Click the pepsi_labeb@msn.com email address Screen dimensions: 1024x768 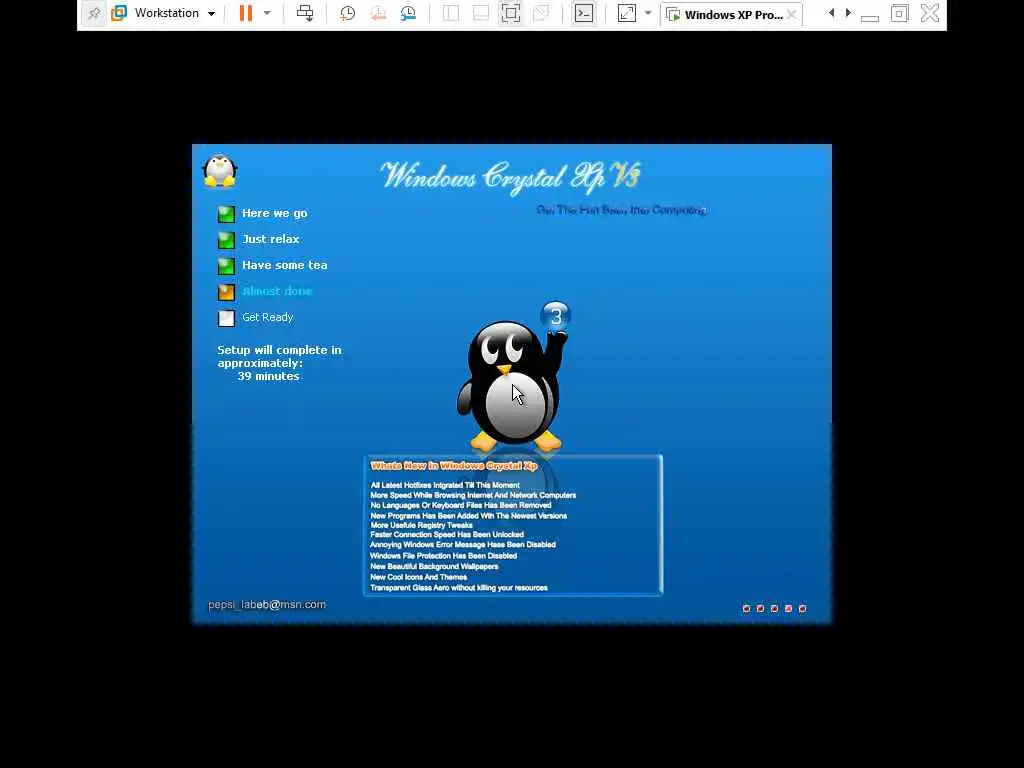(x=266, y=605)
